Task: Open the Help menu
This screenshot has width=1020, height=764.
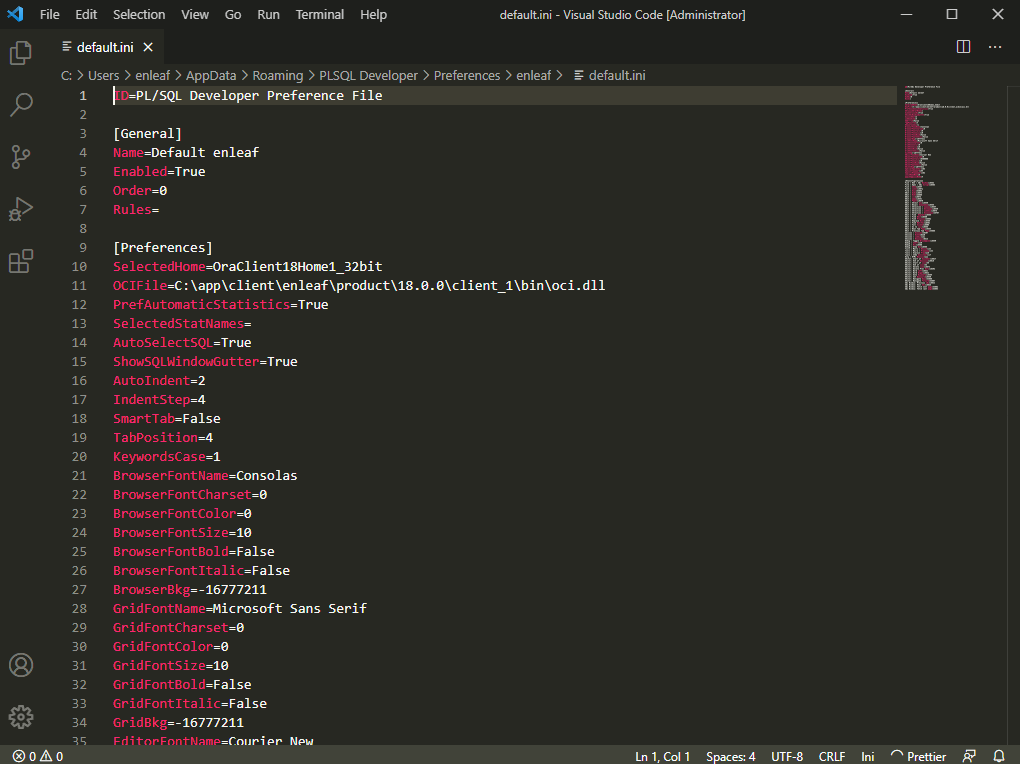Action: point(373,14)
